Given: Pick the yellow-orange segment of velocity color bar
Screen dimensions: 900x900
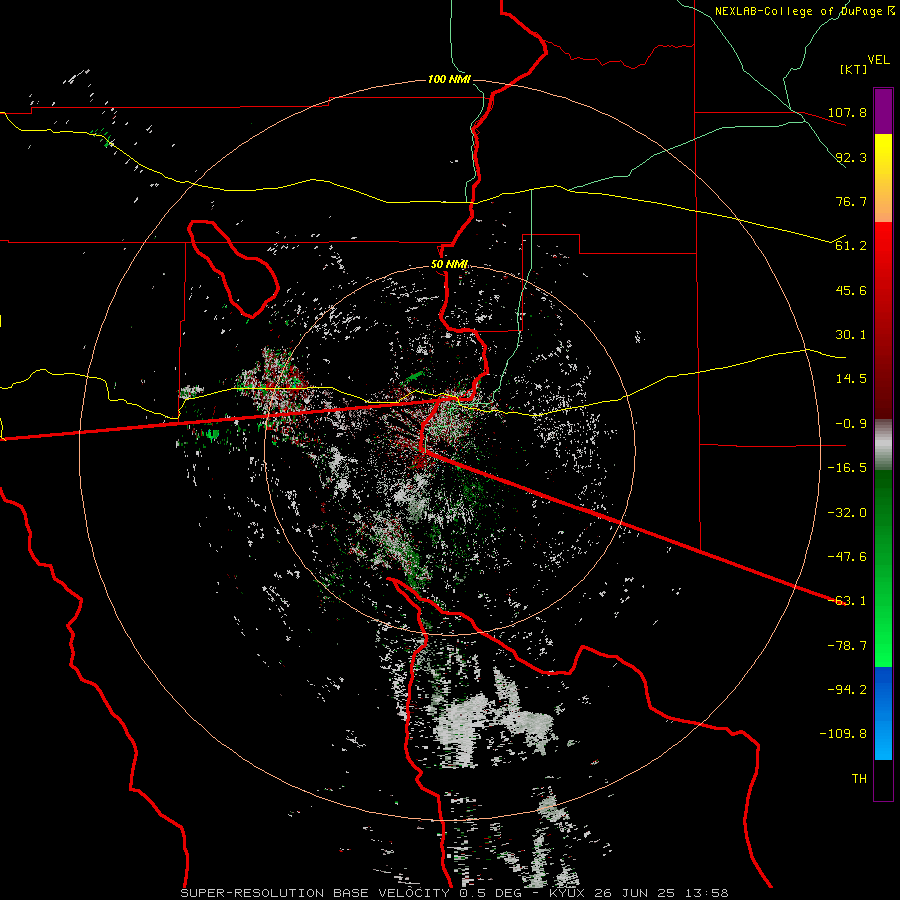Looking at the screenshot, I should point(883,178).
